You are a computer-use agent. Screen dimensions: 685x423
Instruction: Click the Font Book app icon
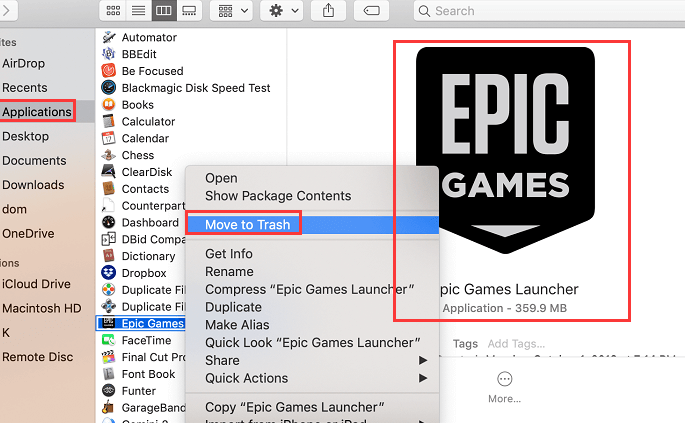tap(108, 374)
